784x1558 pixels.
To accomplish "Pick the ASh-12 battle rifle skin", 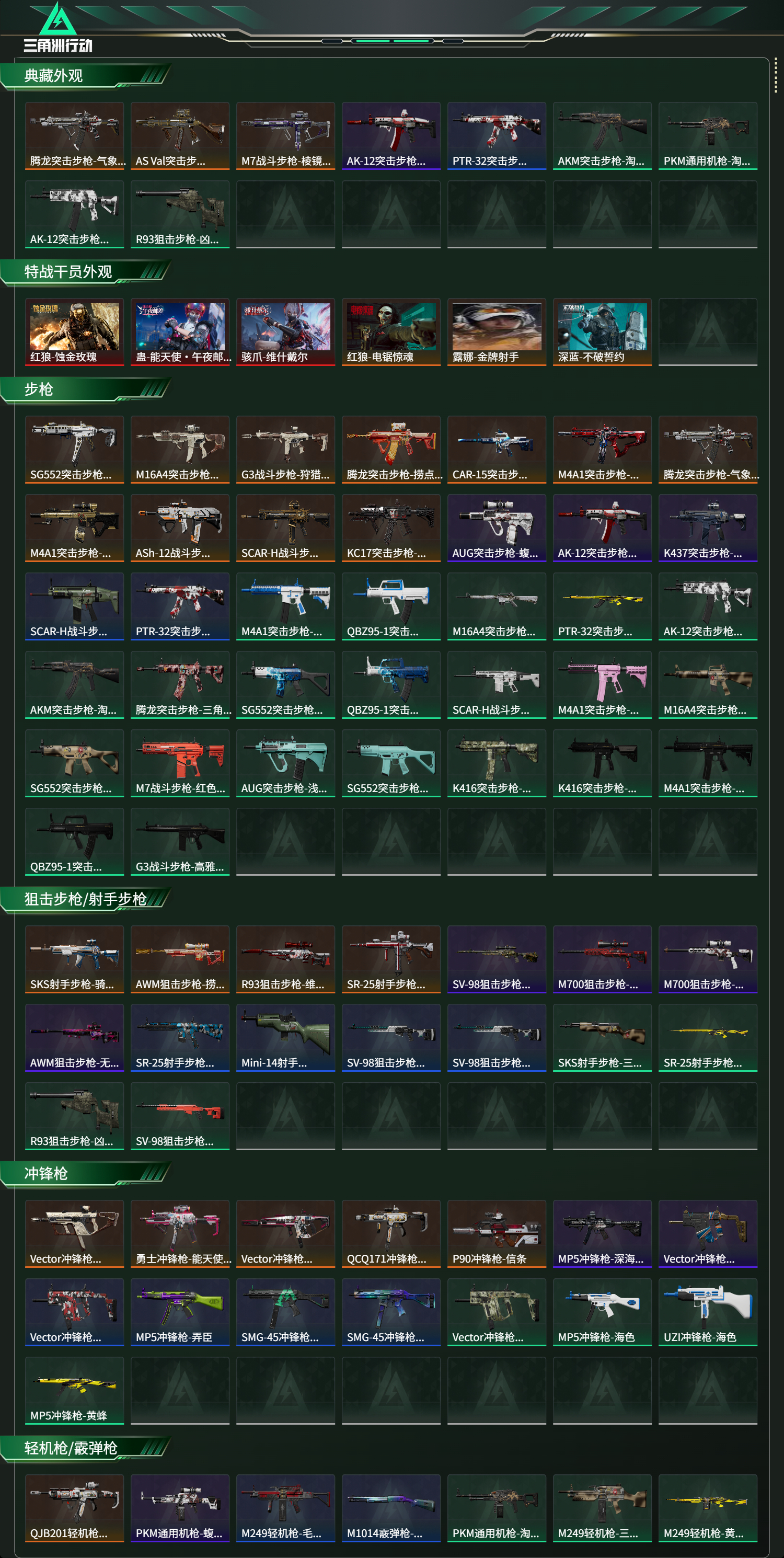I will tap(180, 528).
